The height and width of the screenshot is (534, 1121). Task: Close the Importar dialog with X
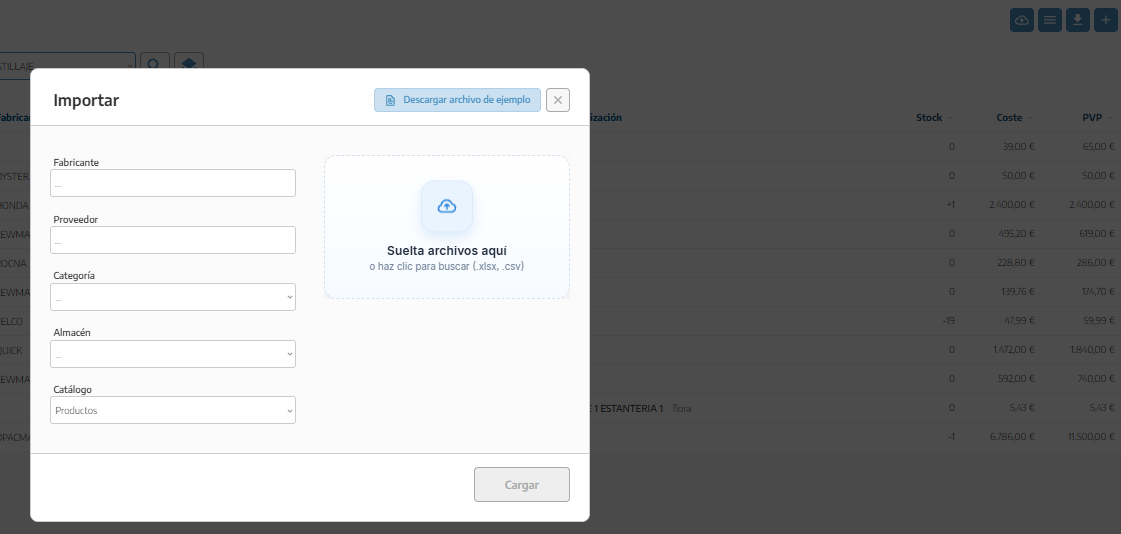click(558, 100)
